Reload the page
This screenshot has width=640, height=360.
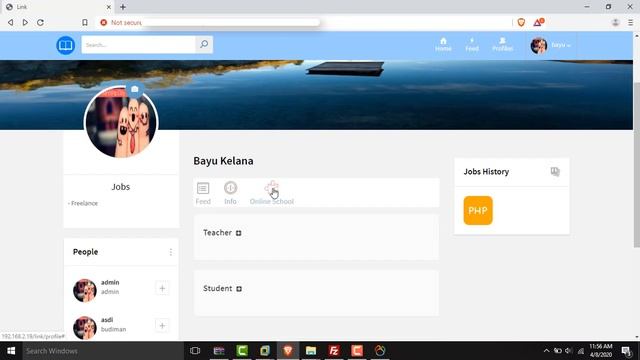(40, 22)
